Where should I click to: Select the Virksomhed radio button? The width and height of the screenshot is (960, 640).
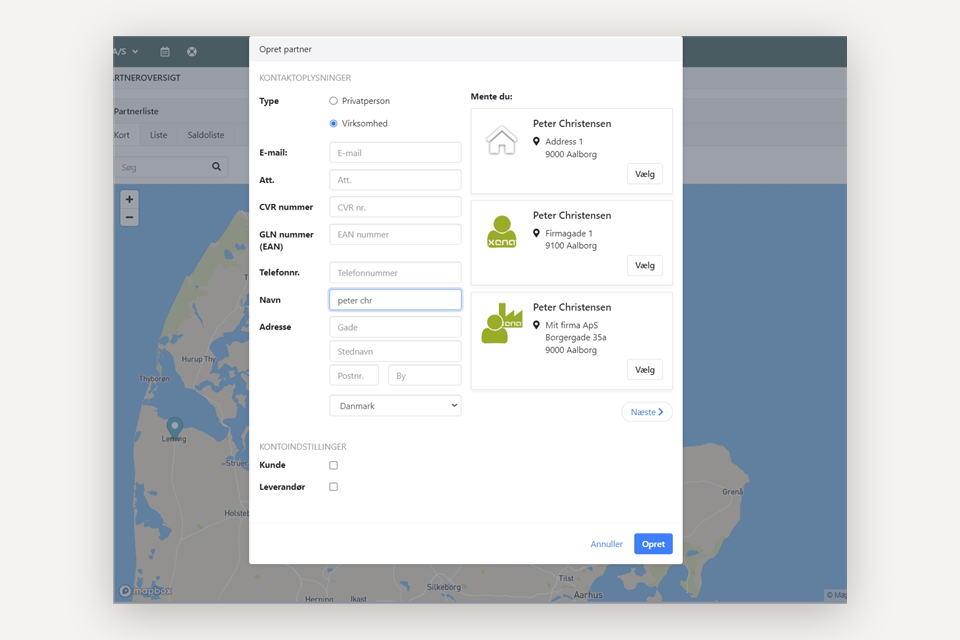334,124
